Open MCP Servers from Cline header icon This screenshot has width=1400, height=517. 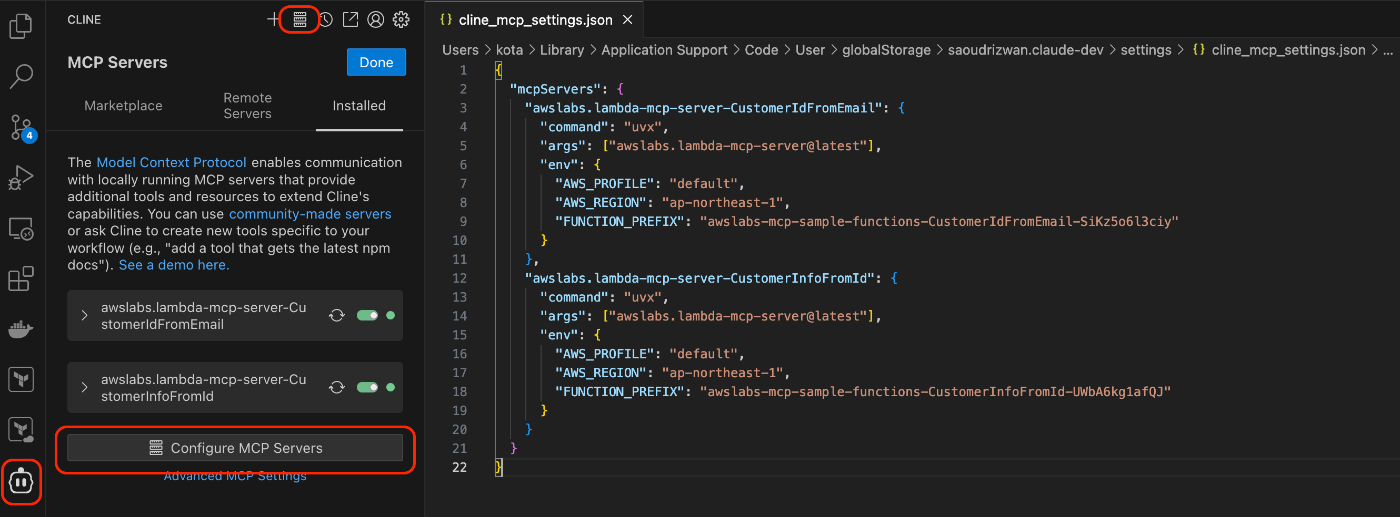[x=300, y=19]
